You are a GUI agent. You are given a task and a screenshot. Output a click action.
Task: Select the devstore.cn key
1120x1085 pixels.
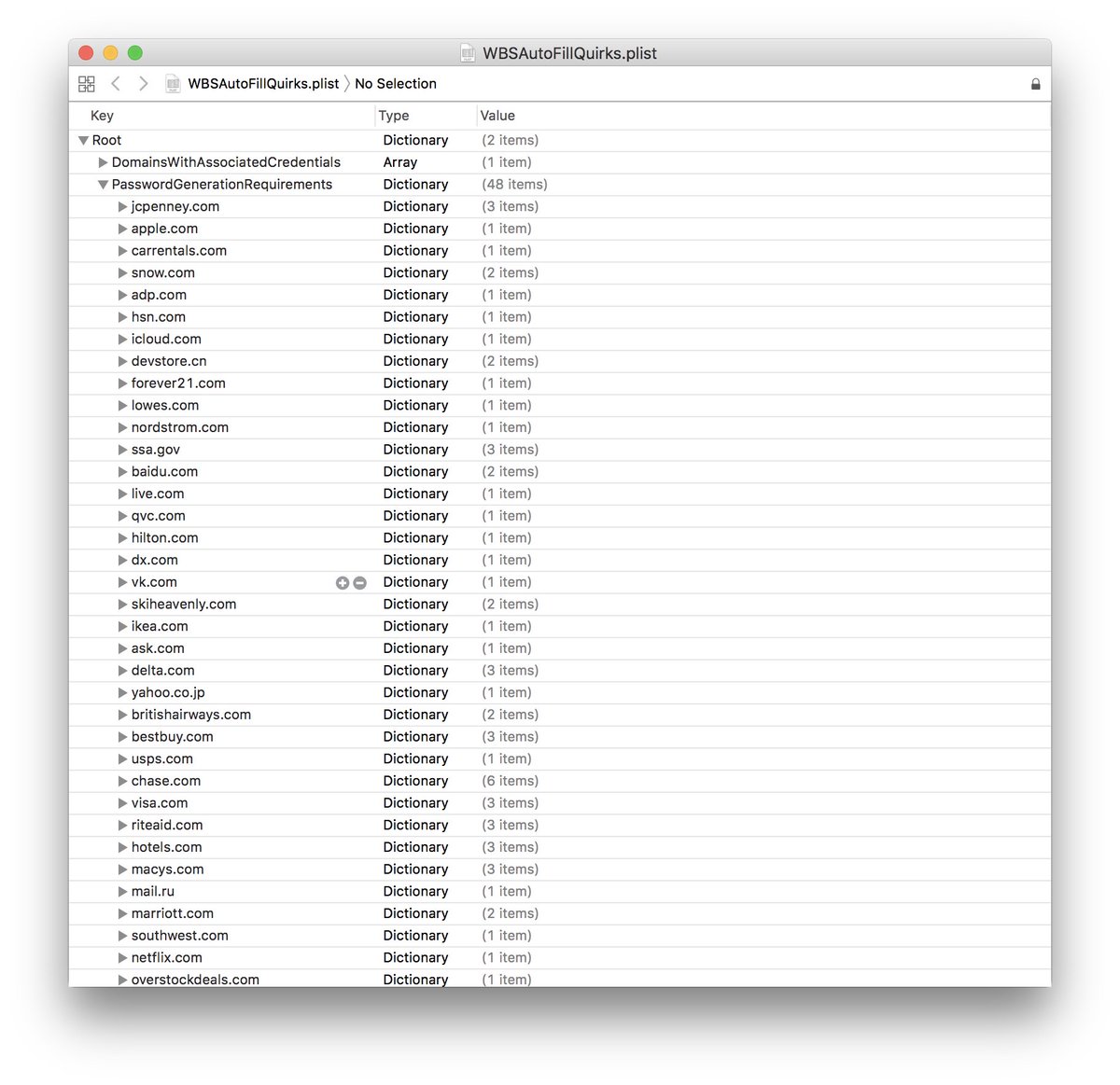coord(169,361)
